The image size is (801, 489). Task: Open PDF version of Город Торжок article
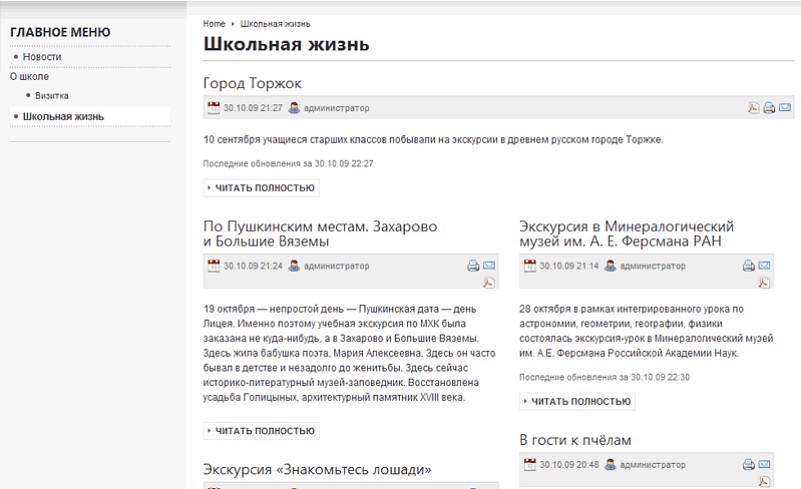(x=754, y=108)
